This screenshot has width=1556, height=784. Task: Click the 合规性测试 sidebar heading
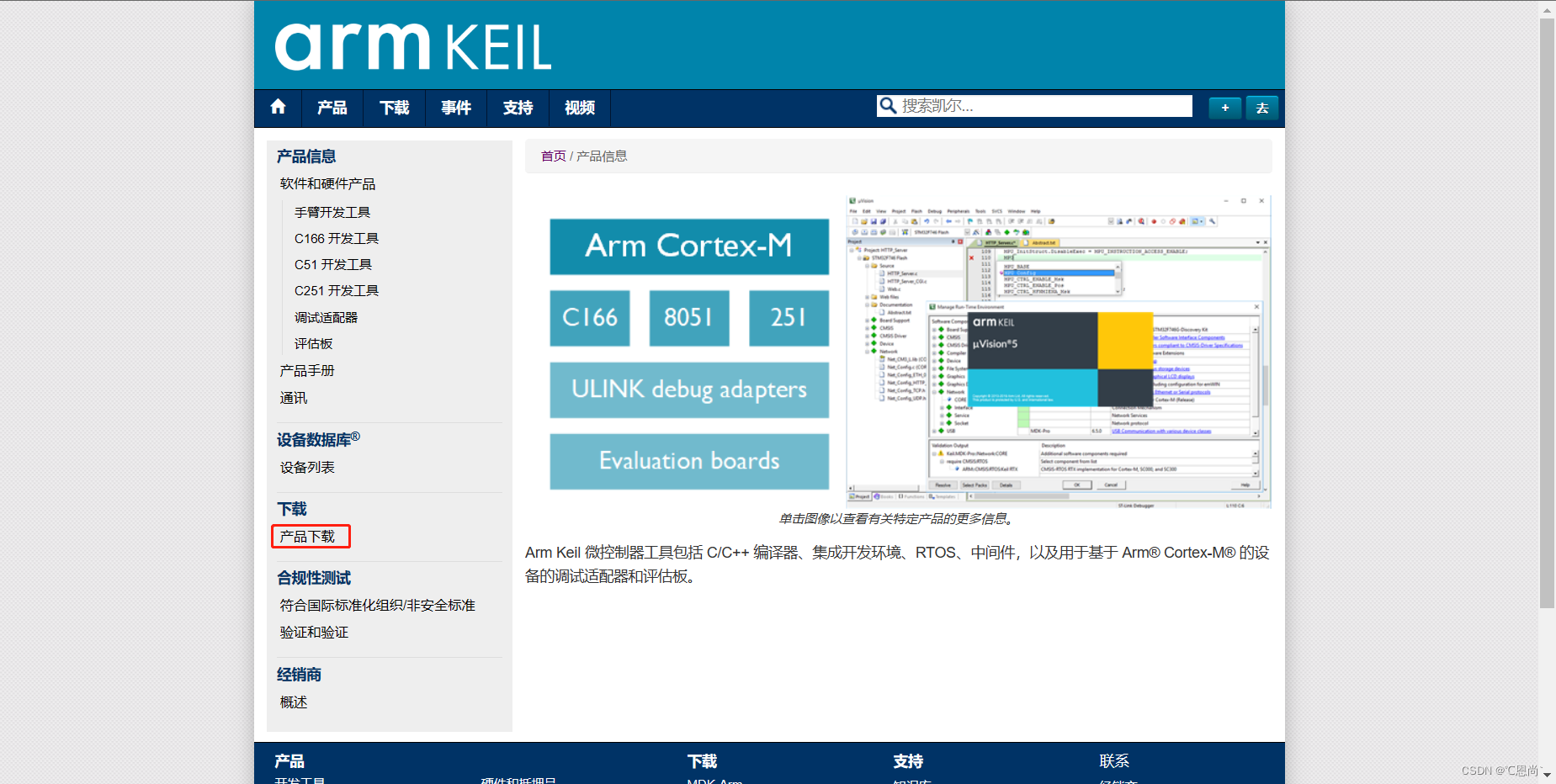point(314,578)
